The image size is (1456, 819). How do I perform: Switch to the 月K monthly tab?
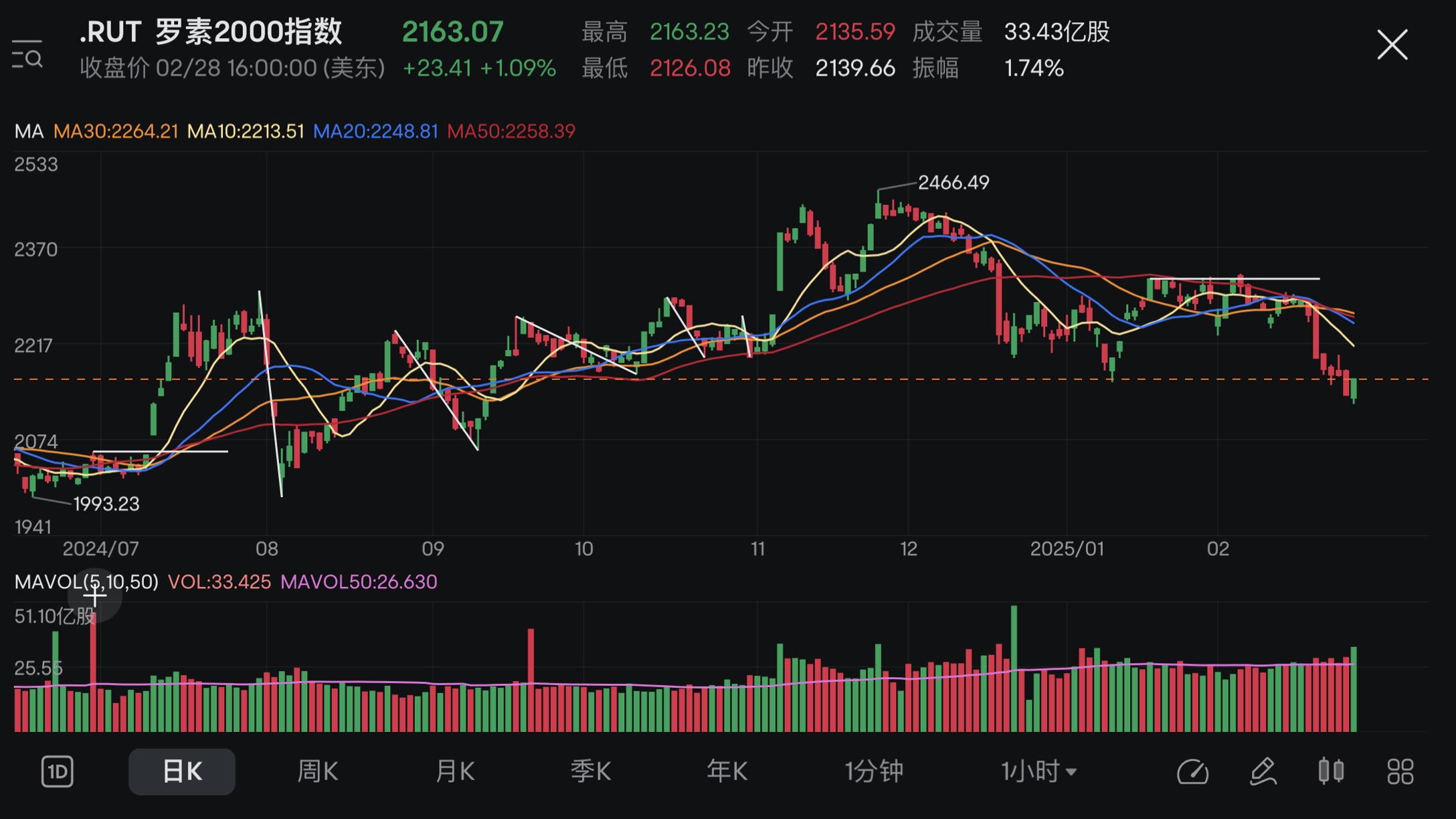pyautogui.click(x=455, y=771)
